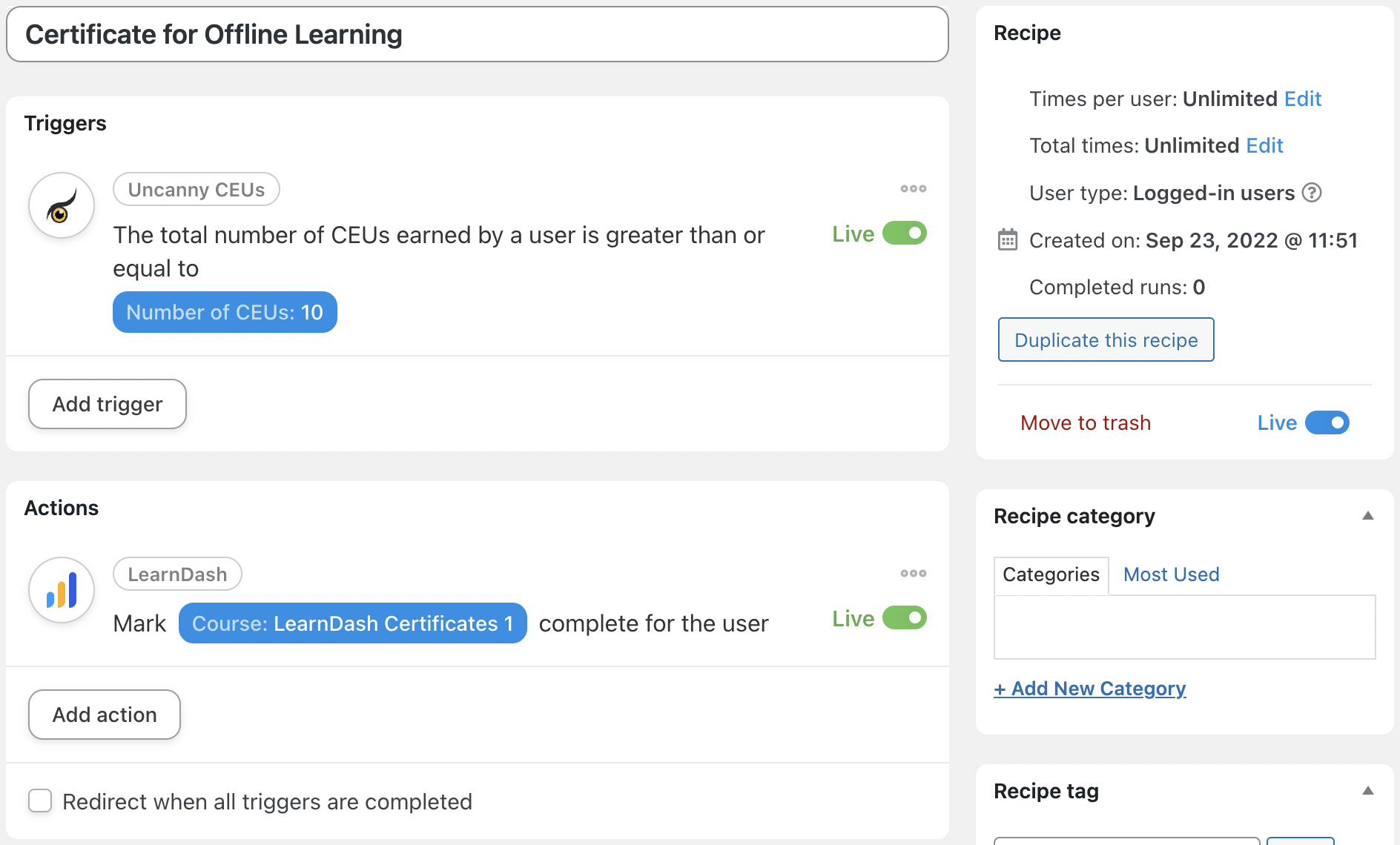Click the recipe title field
The width and height of the screenshot is (1400, 845).
point(475,34)
